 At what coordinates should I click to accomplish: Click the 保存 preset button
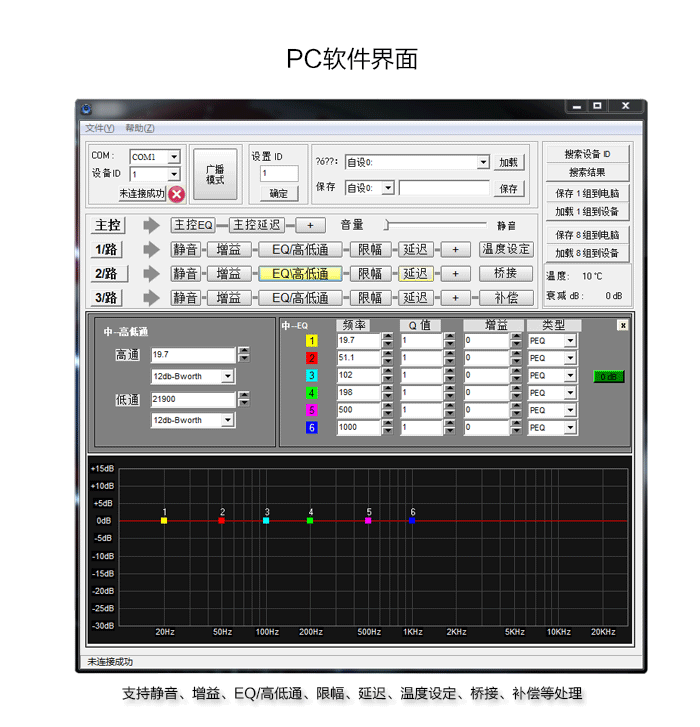(509, 189)
